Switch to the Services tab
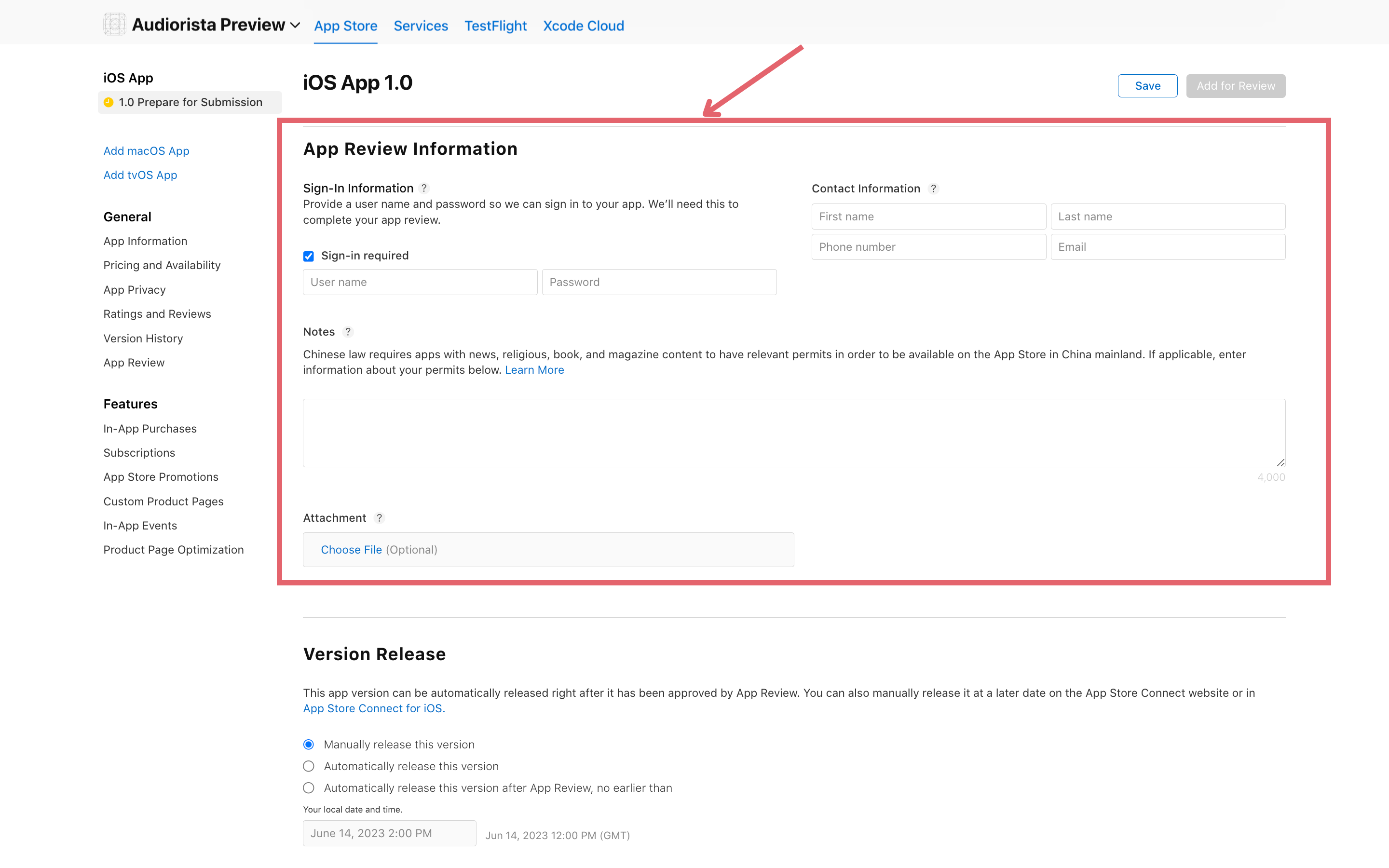 421,26
